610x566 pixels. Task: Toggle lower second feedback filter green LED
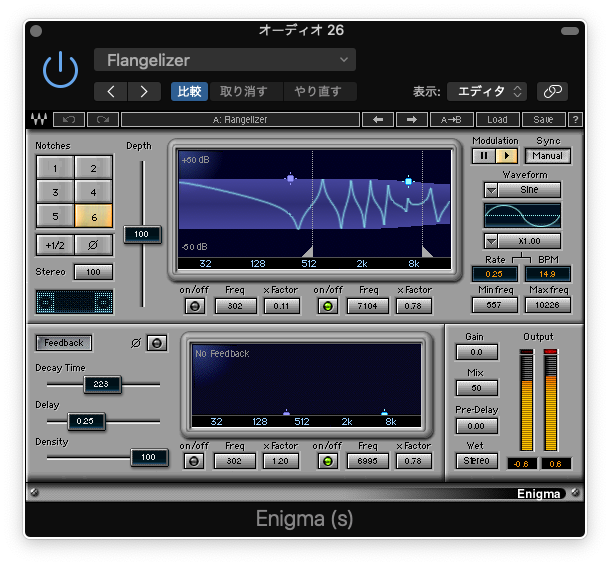(x=328, y=461)
